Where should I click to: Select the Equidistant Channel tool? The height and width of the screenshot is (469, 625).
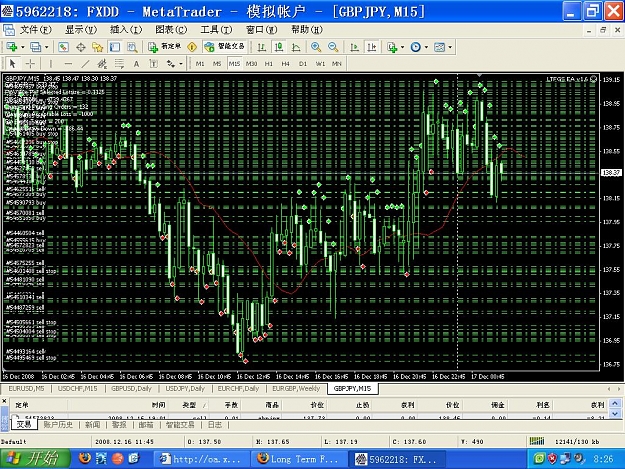pyautogui.click(x=102, y=63)
